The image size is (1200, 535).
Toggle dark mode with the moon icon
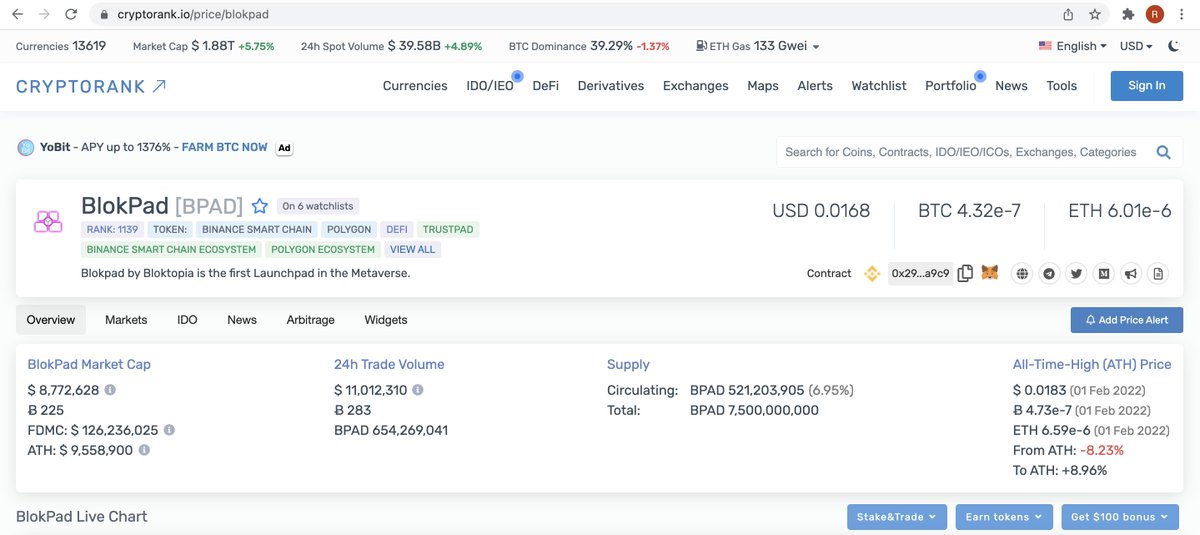[1174, 46]
